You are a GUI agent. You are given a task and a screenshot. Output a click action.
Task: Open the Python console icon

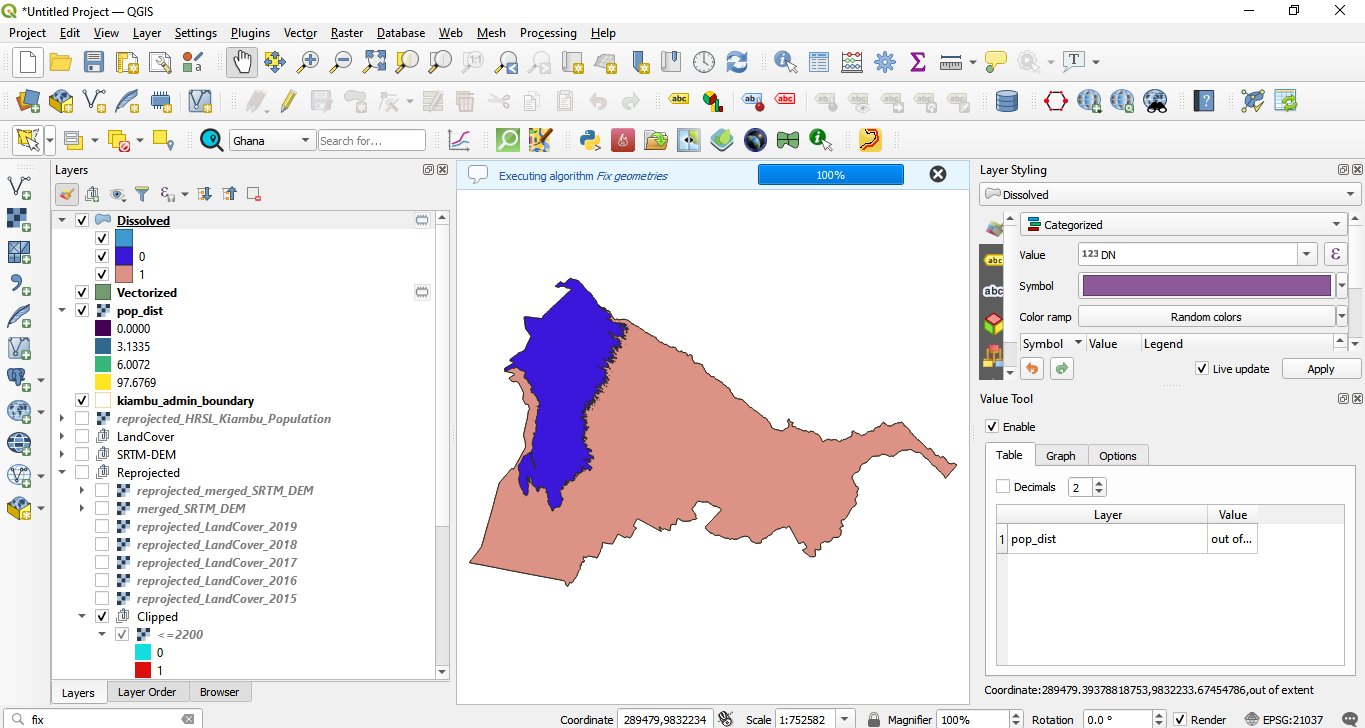590,140
